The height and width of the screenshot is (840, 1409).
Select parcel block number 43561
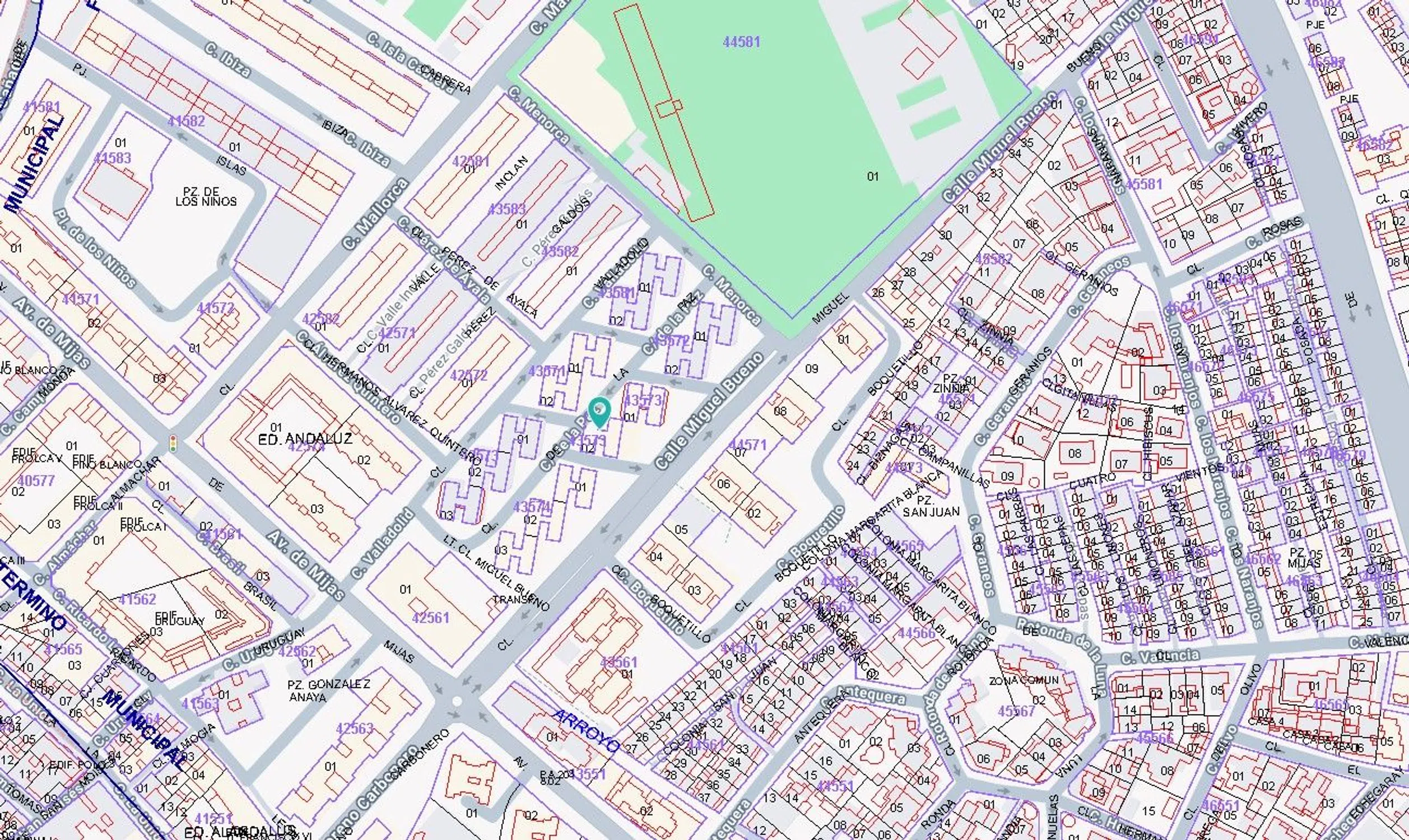click(618, 662)
